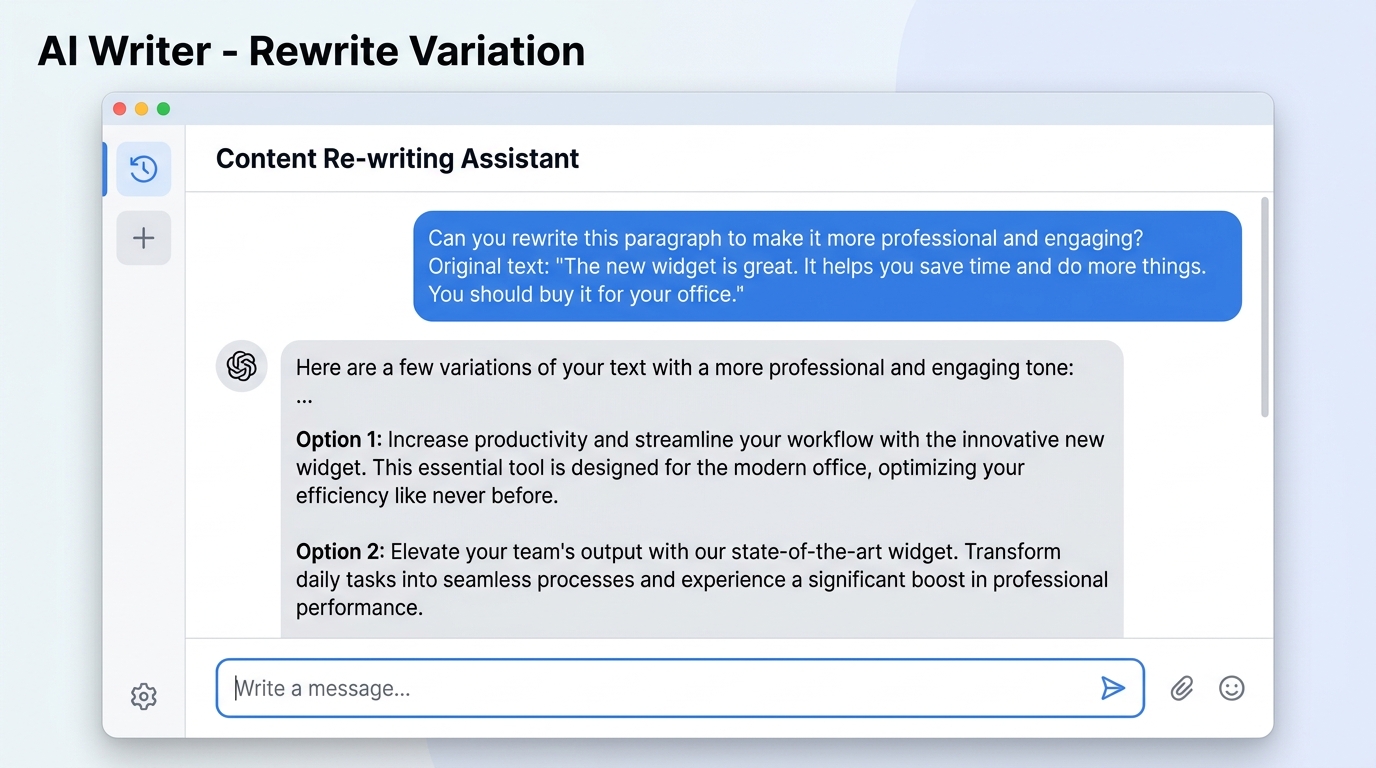Focus the 'Write a message...' input field
Screen dimensions: 1376x768
pos(660,688)
